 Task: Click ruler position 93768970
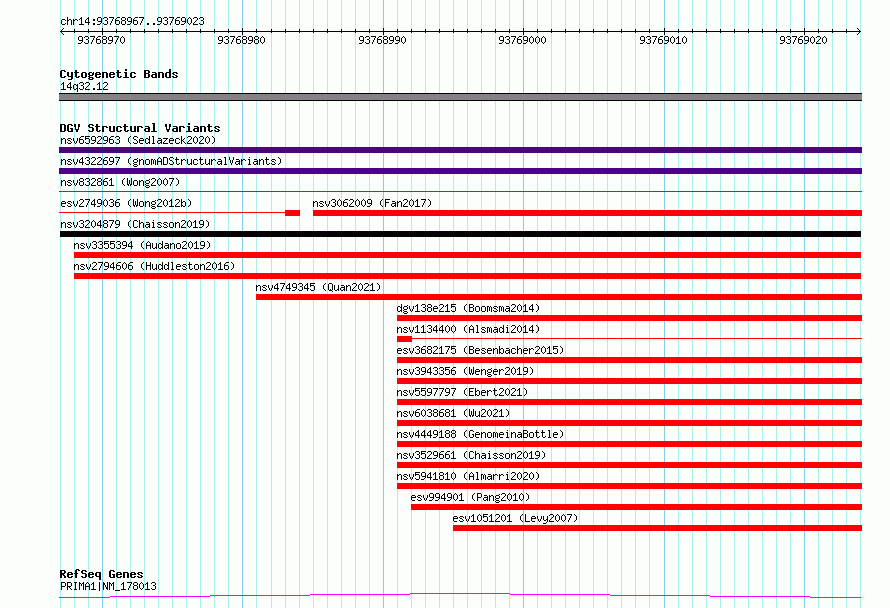pyautogui.click(x=101, y=40)
